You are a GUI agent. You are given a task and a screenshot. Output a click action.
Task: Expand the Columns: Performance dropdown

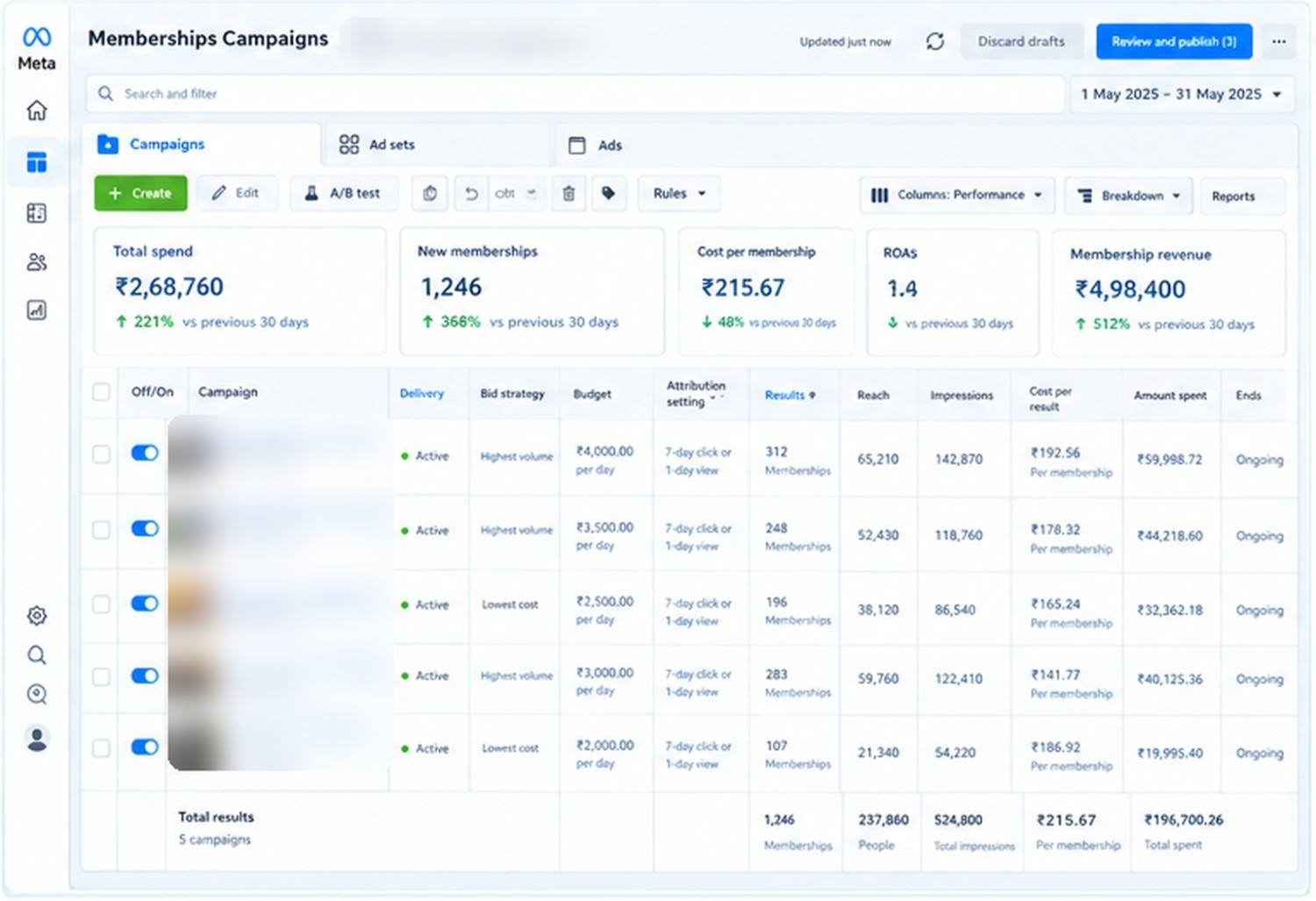(x=958, y=195)
